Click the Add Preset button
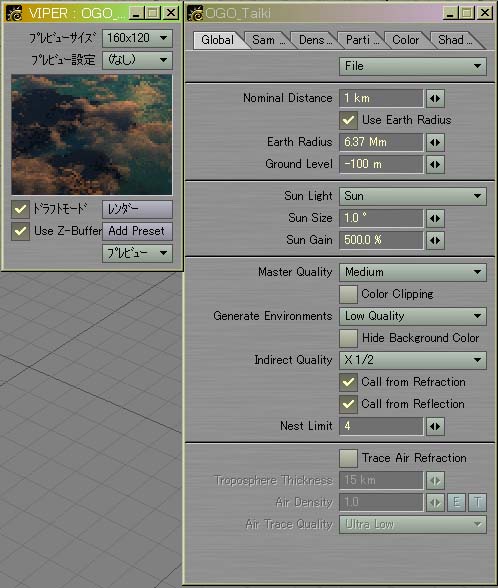The width and height of the screenshot is (498, 588). (137, 231)
